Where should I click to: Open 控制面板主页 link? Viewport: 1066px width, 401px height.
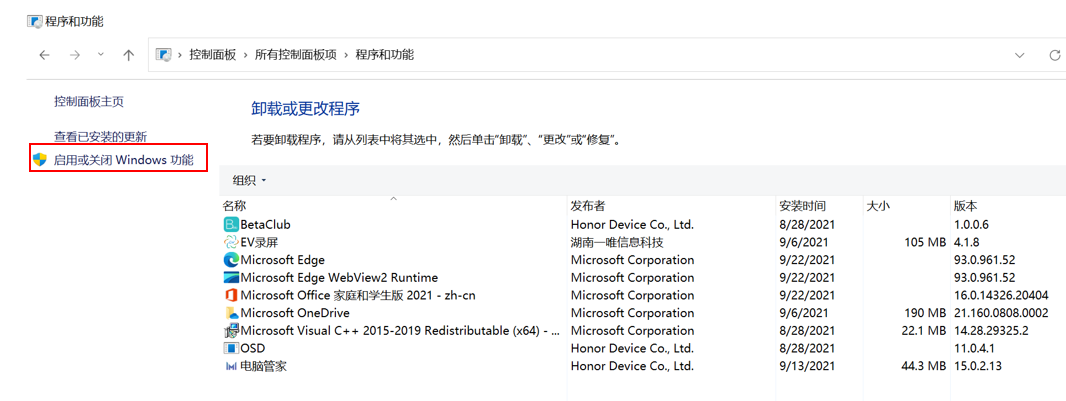[89, 102]
